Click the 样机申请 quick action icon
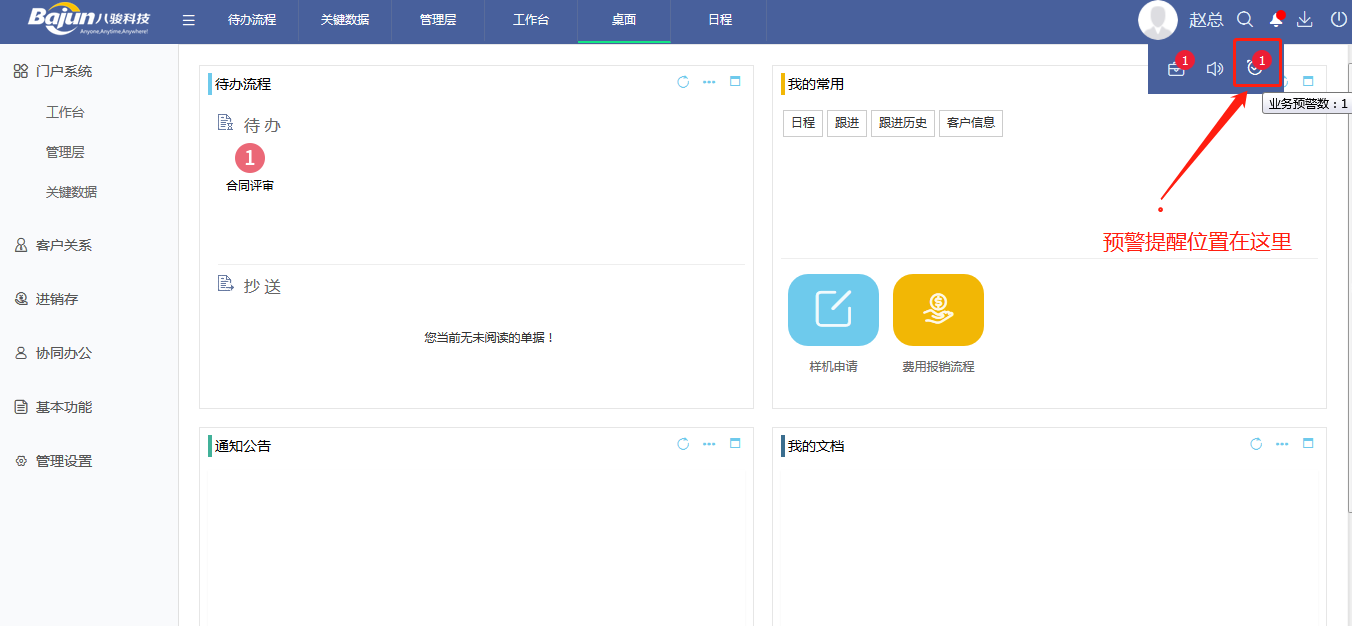Image resolution: width=1352 pixels, height=626 pixels. [x=833, y=310]
